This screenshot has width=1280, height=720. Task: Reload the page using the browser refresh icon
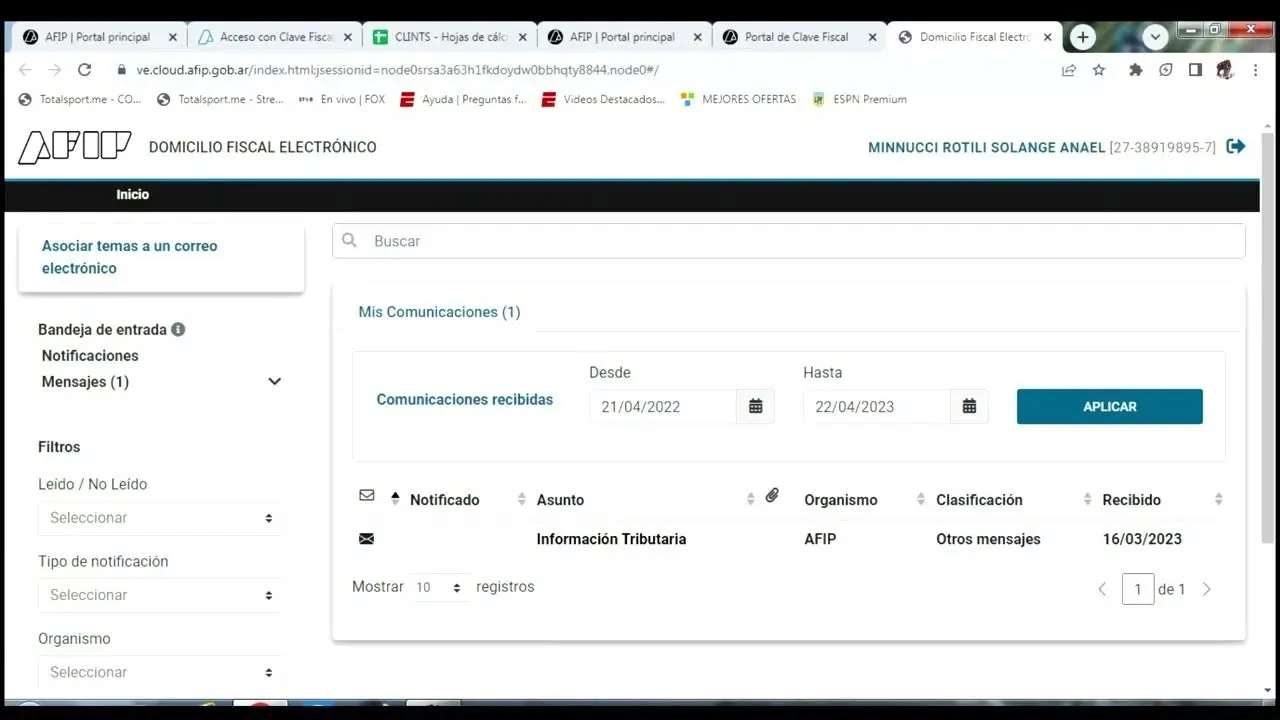click(x=84, y=70)
